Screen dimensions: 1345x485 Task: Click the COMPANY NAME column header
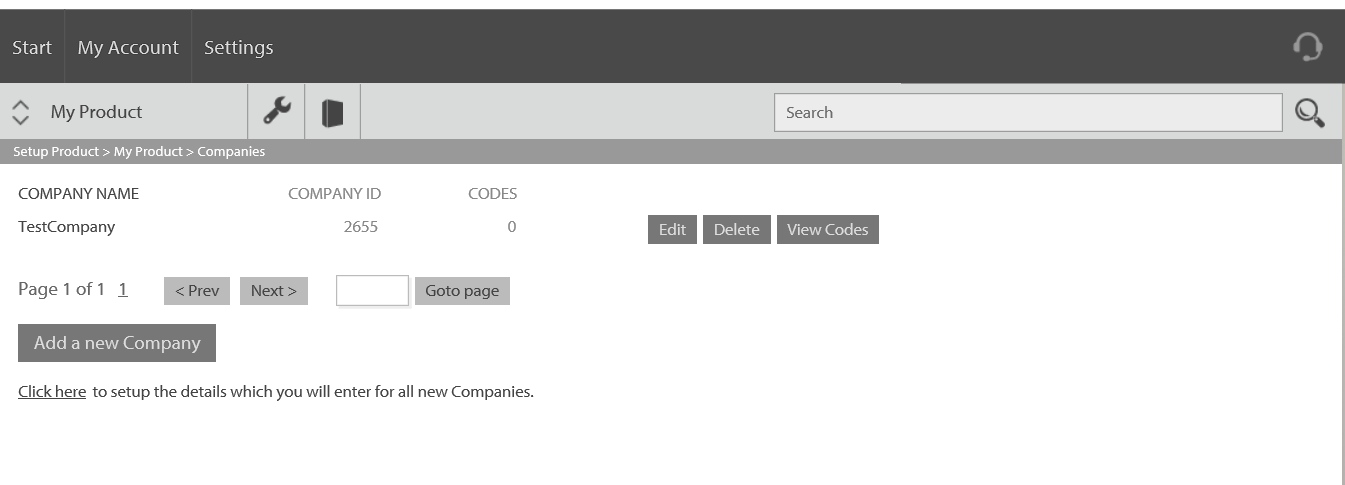[79, 194]
